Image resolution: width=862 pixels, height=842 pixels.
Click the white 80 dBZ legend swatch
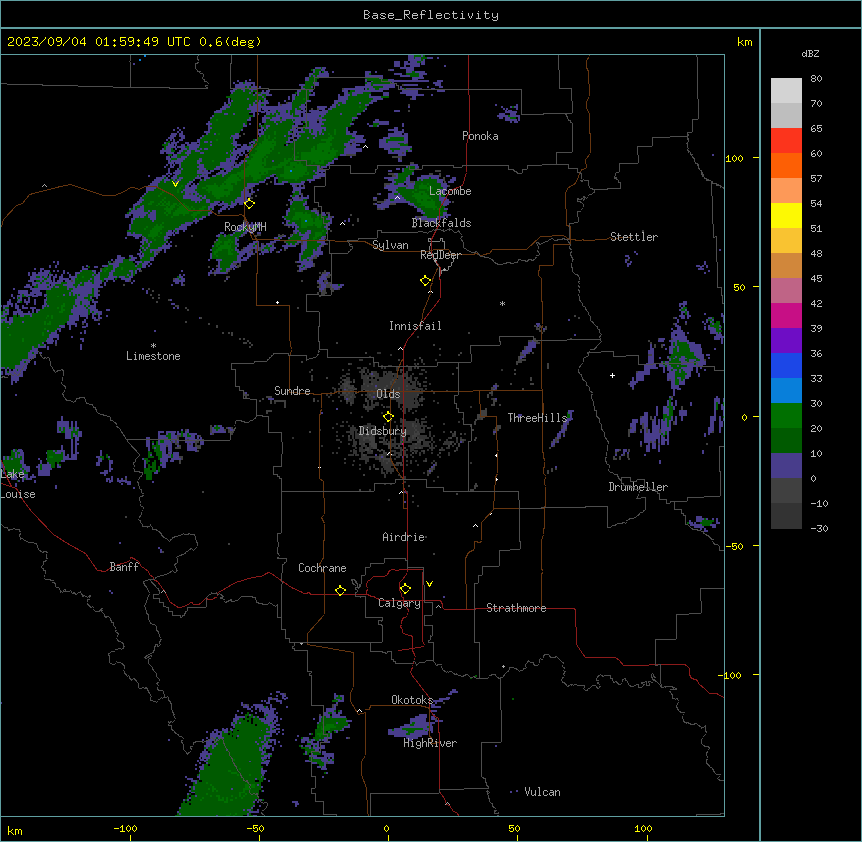[x=786, y=91]
